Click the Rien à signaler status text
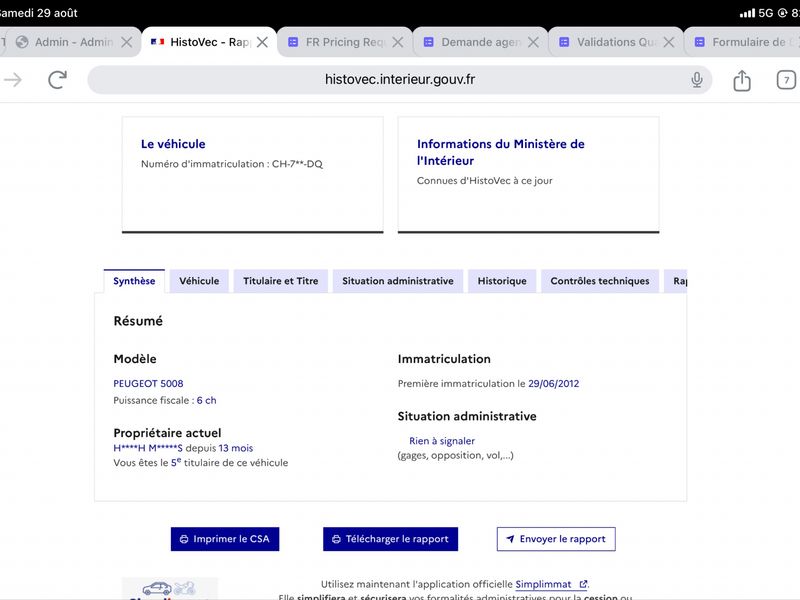This screenshot has height=600, width=800. [x=442, y=441]
